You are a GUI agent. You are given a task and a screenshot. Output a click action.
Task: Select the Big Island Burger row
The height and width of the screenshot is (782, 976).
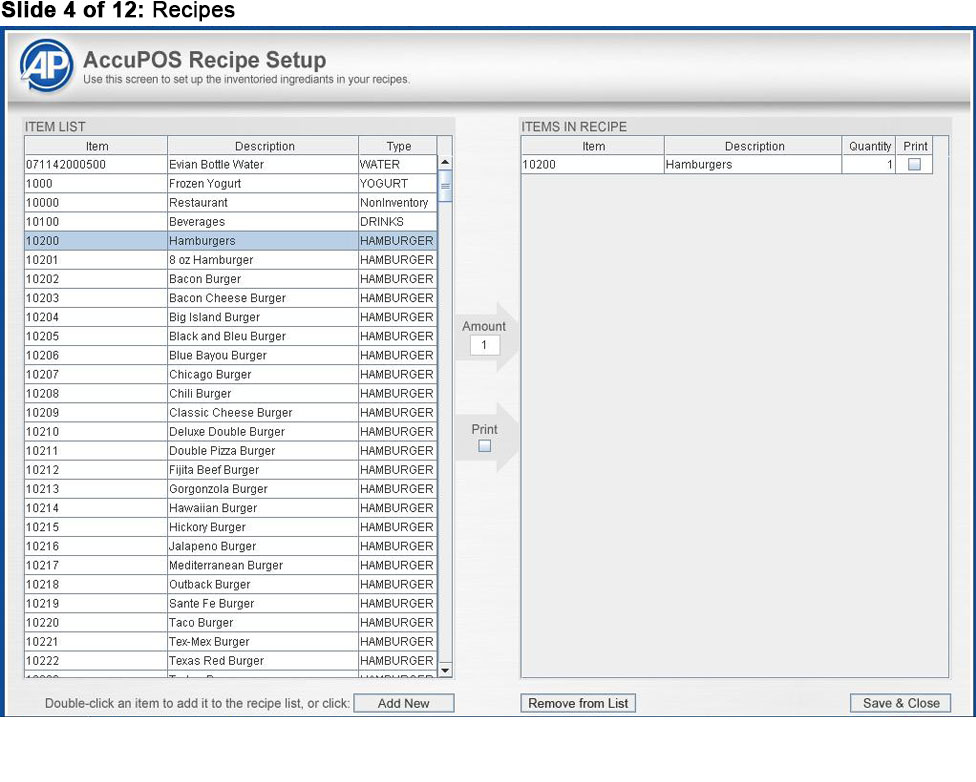231,317
